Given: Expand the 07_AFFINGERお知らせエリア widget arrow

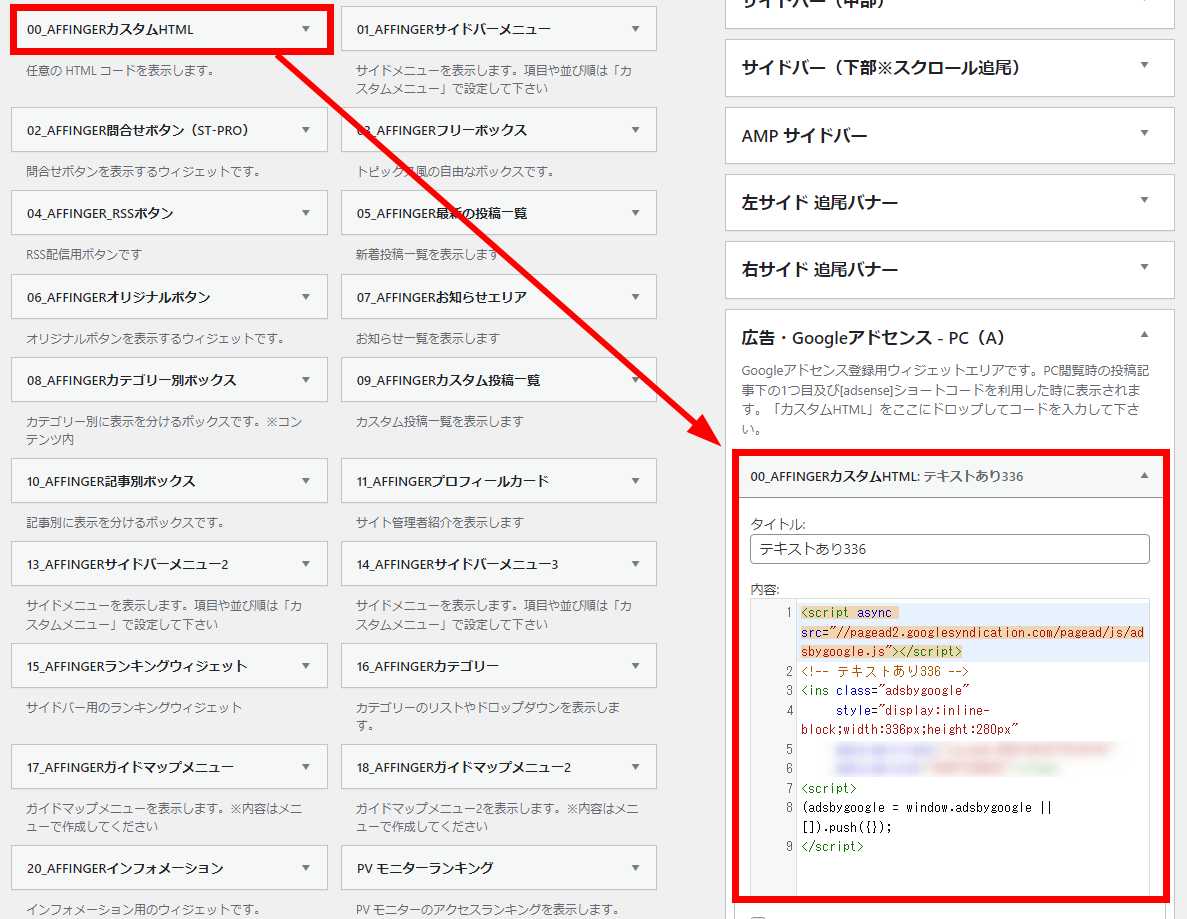Looking at the screenshot, I should click(x=635, y=297).
